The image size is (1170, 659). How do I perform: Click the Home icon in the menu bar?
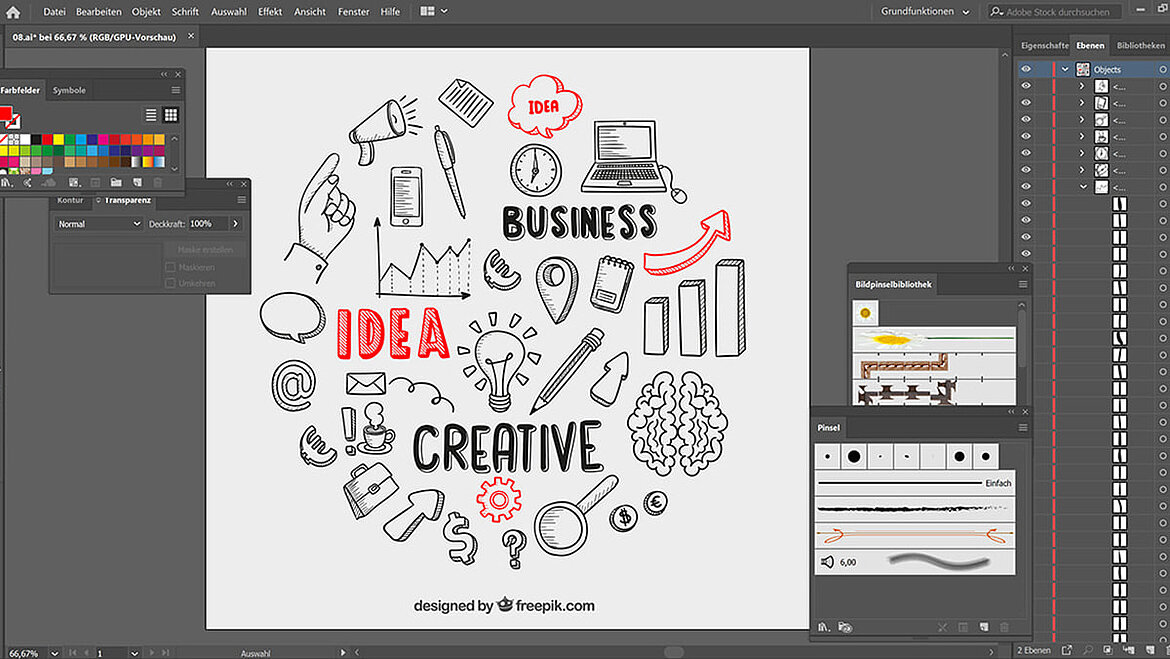13,12
